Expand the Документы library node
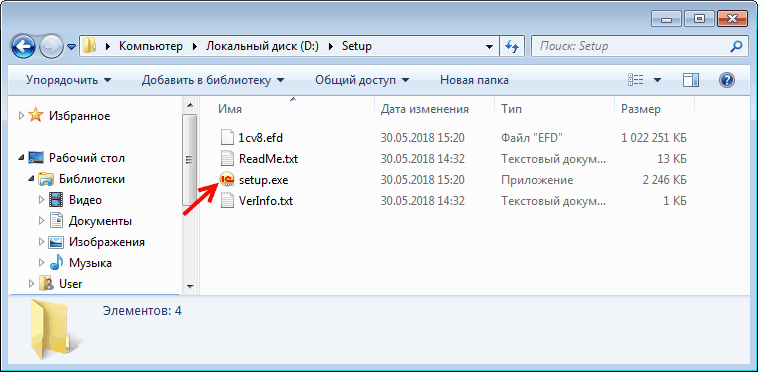 [x=41, y=221]
